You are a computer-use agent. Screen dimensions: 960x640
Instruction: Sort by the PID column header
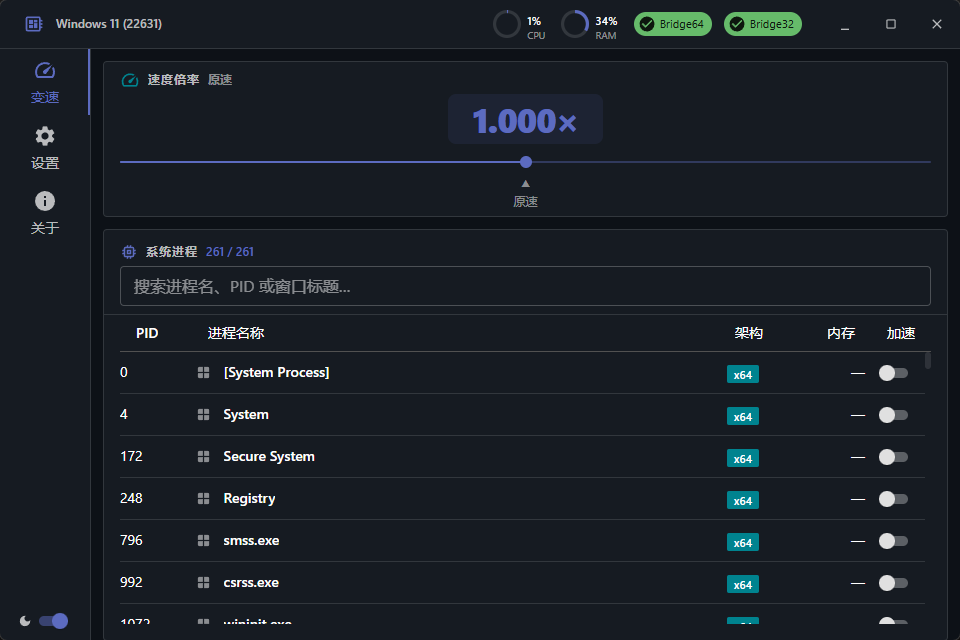(x=147, y=333)
